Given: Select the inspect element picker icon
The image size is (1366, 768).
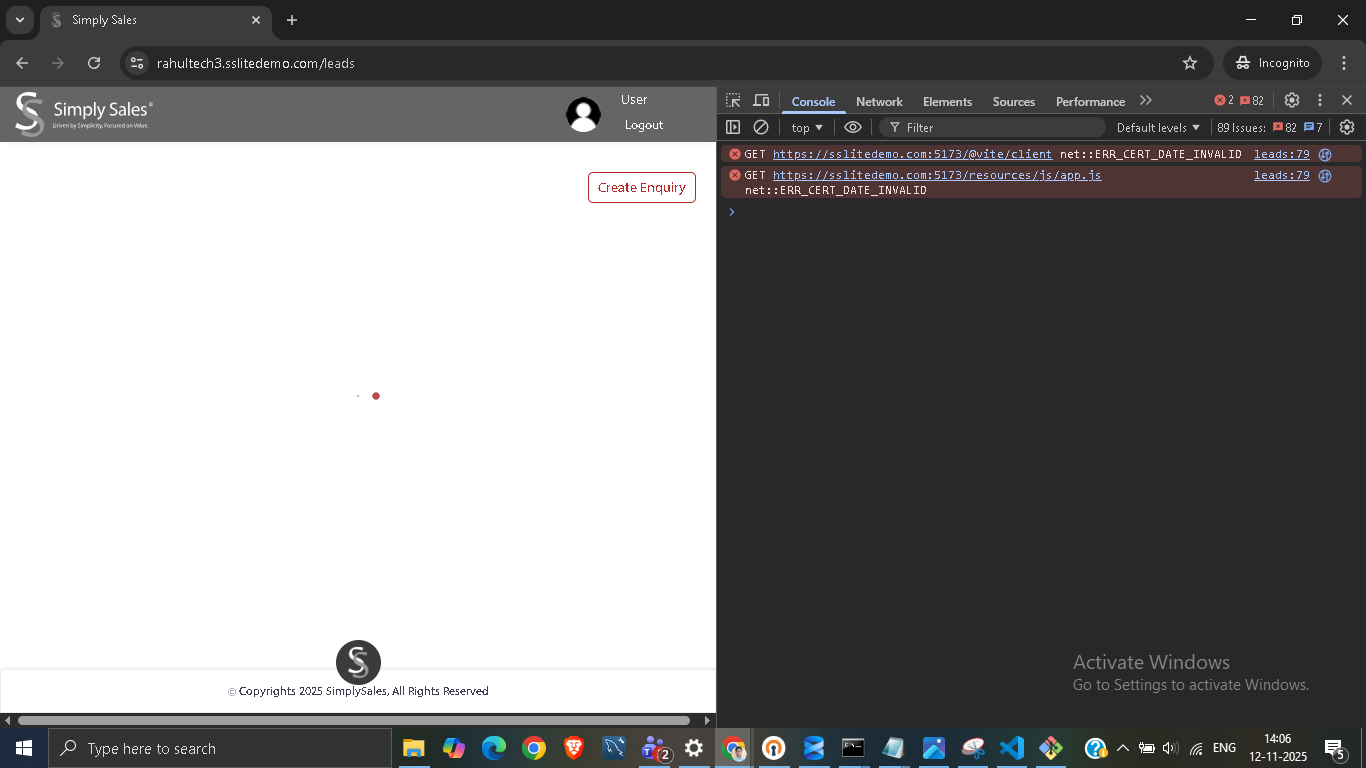Looking at the screenshot, I should tap(733, 101).
